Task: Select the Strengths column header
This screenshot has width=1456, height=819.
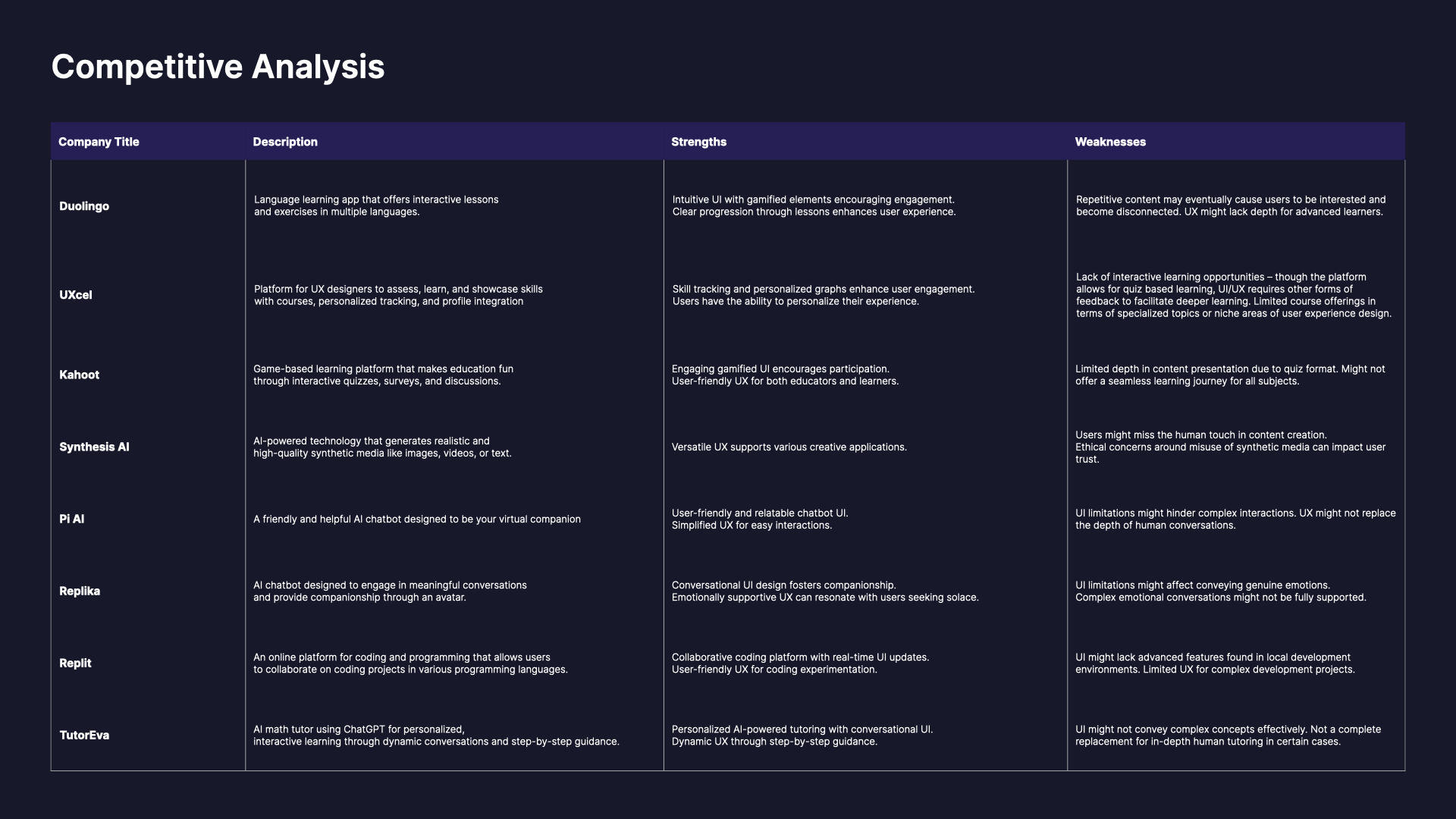Action: click(x=698, y=142)
